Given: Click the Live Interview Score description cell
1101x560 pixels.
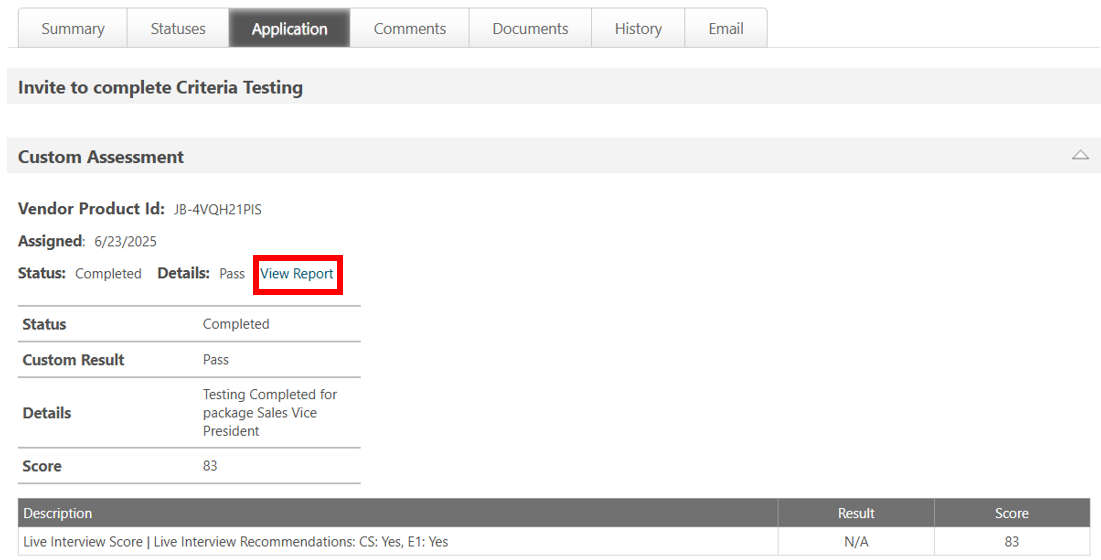Looking at the screenshot, I should [x=397, y=542].
